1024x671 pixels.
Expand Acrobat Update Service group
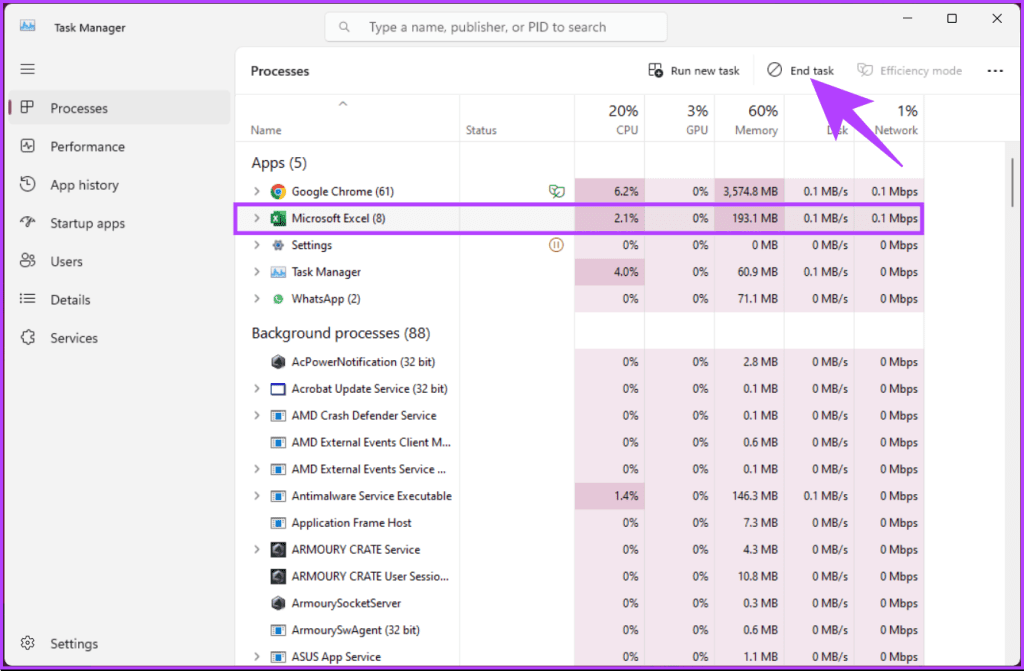tap(257, 389)
